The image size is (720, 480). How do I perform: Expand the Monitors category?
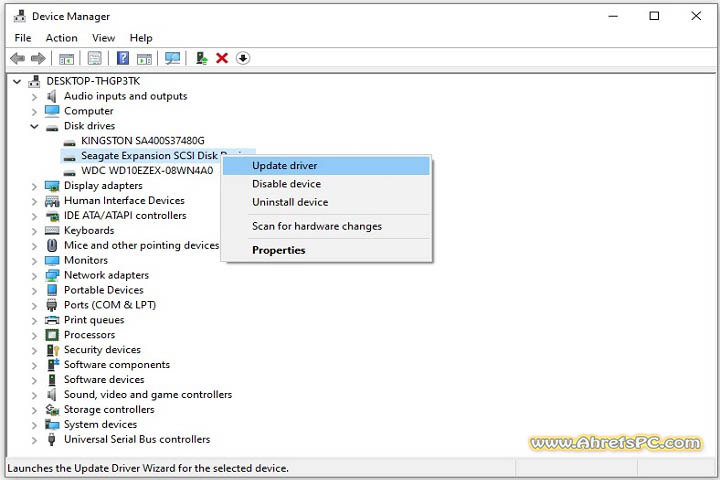(34, 261)
